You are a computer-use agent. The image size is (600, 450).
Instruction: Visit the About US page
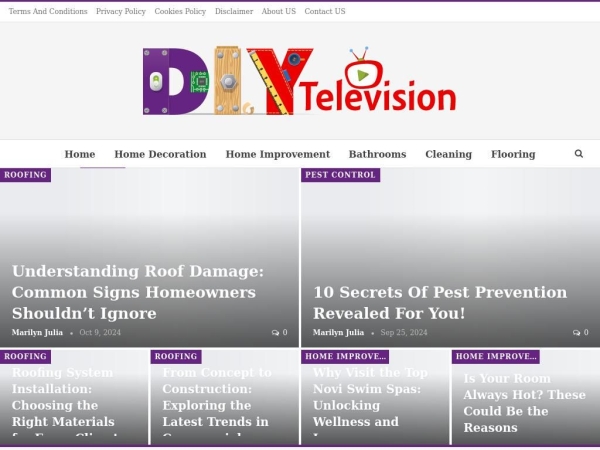coord(279,11)
